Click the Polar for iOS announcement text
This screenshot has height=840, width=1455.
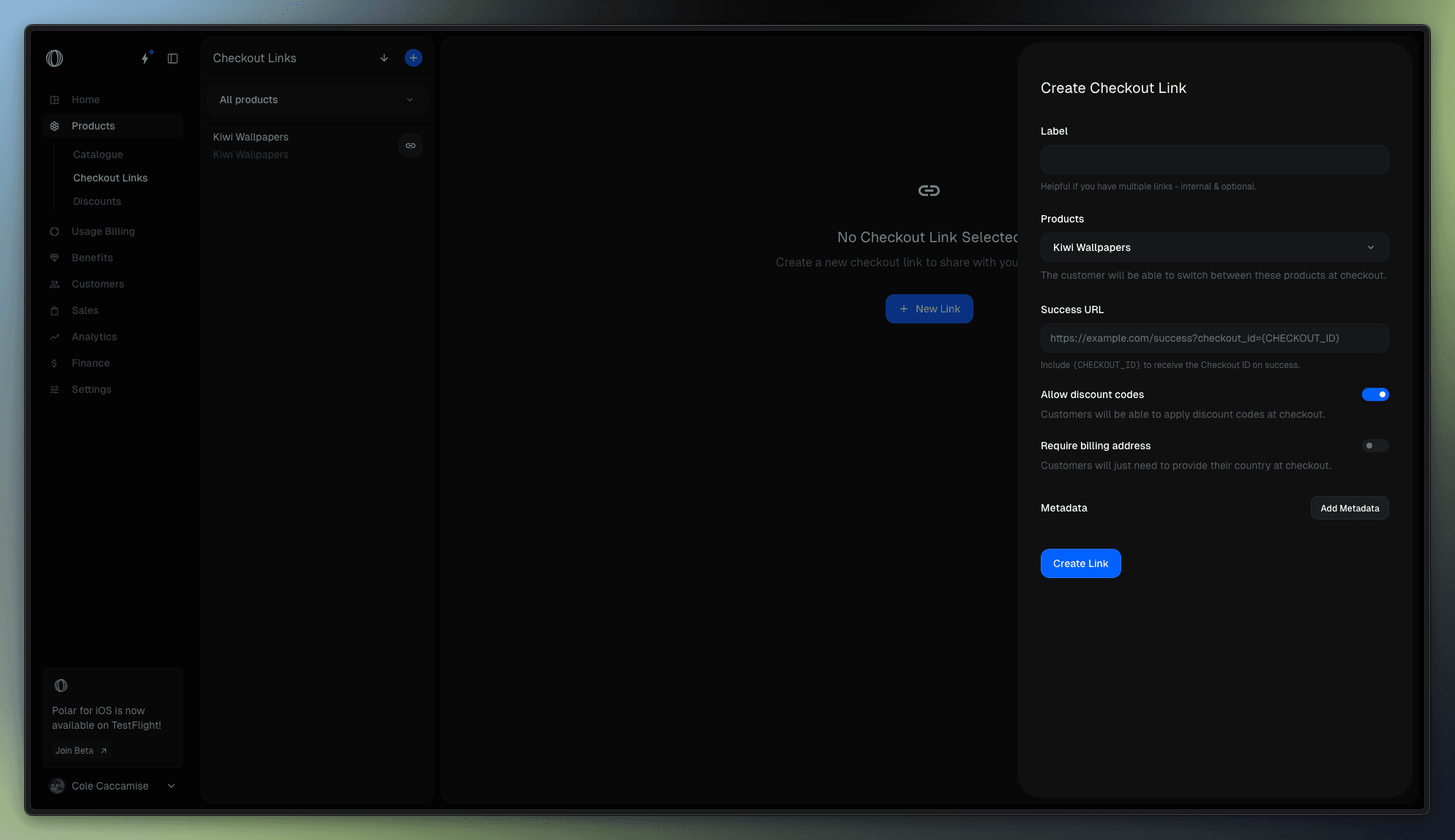(107, 718)
